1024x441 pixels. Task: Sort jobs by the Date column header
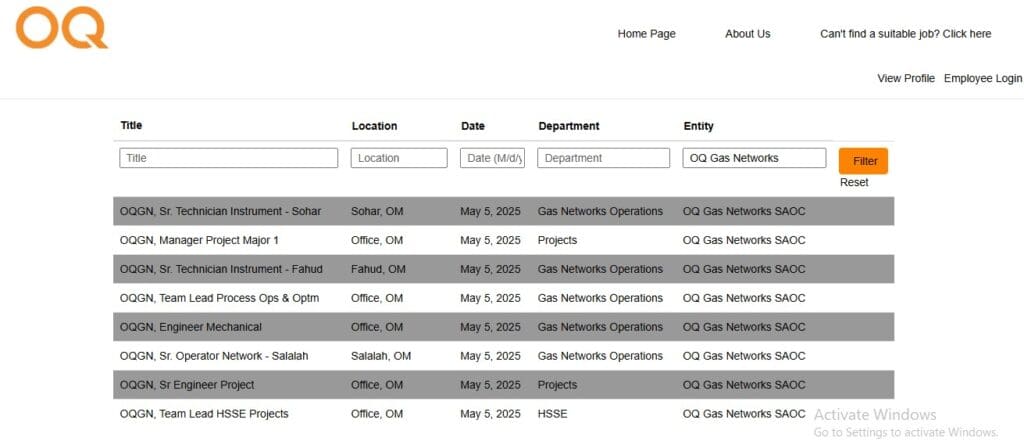pyautogui.click(x=473, y=126)
